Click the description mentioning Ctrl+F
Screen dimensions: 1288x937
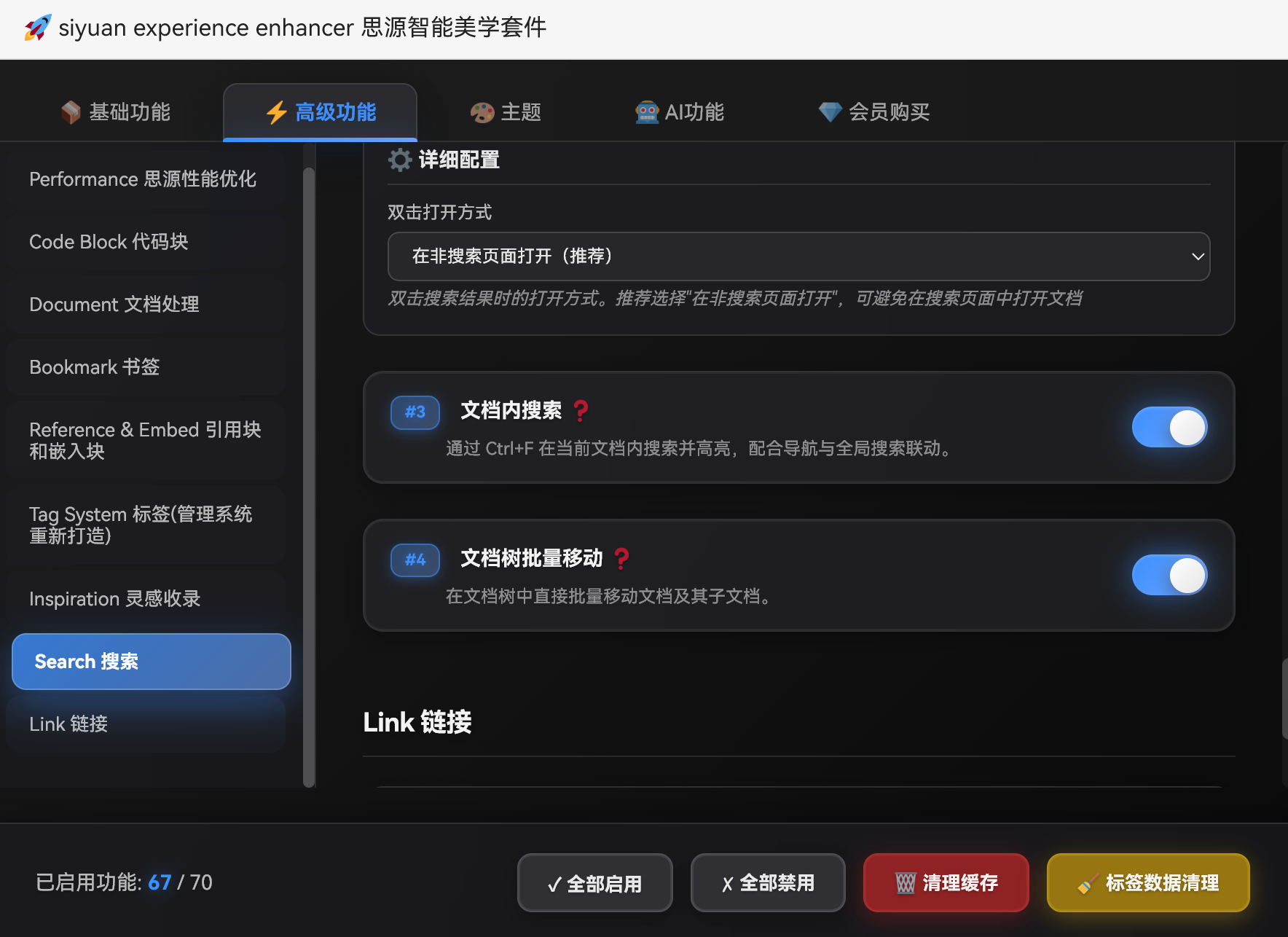(x=701, y=448)
